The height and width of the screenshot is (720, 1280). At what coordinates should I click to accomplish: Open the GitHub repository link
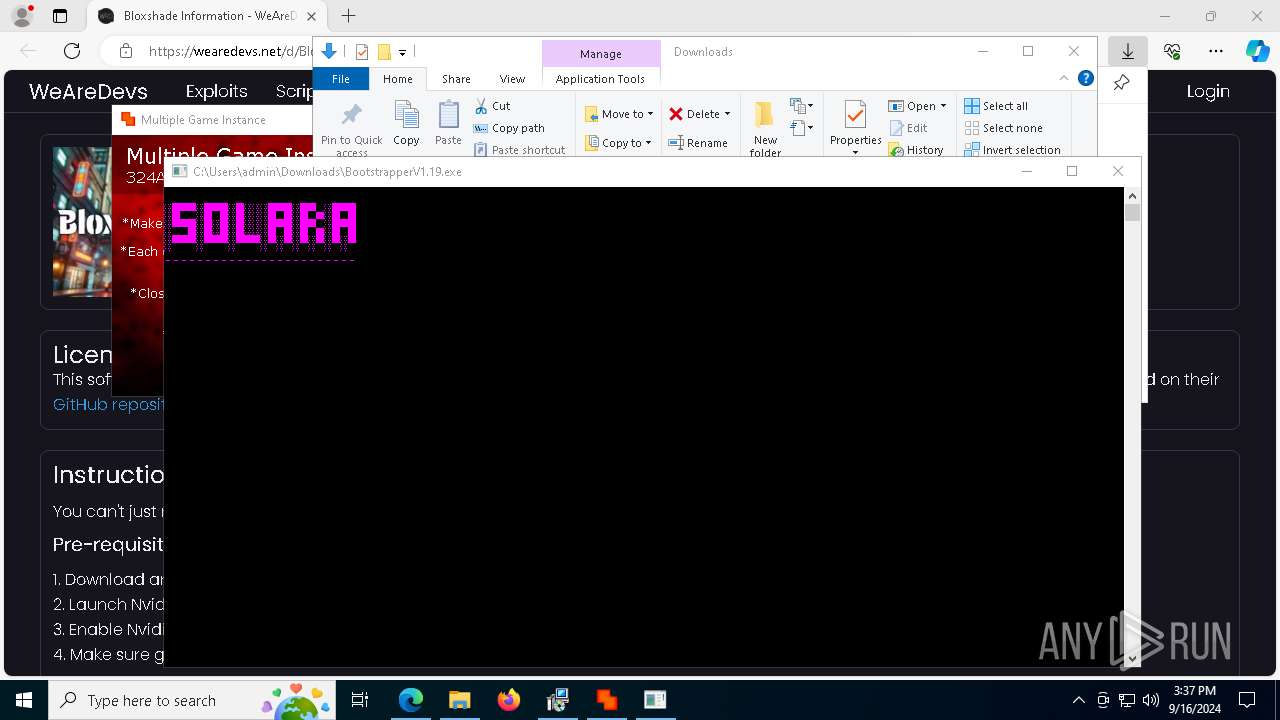tap(108, 404)
